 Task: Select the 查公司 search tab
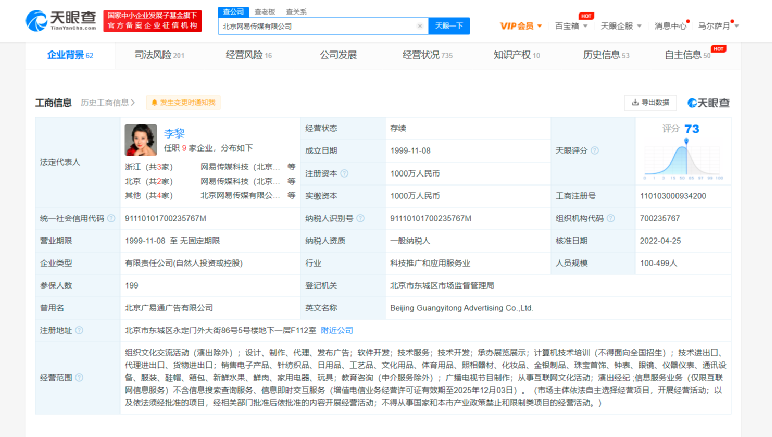pos(233,12)
